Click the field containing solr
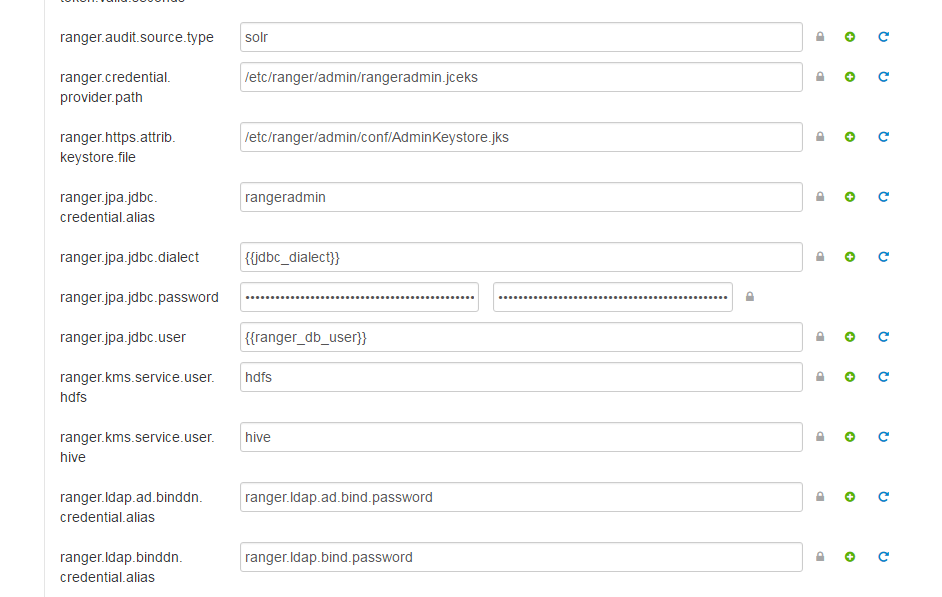This screenshot has height=597, width=942. pyautogui.click(x=520, y=37)
